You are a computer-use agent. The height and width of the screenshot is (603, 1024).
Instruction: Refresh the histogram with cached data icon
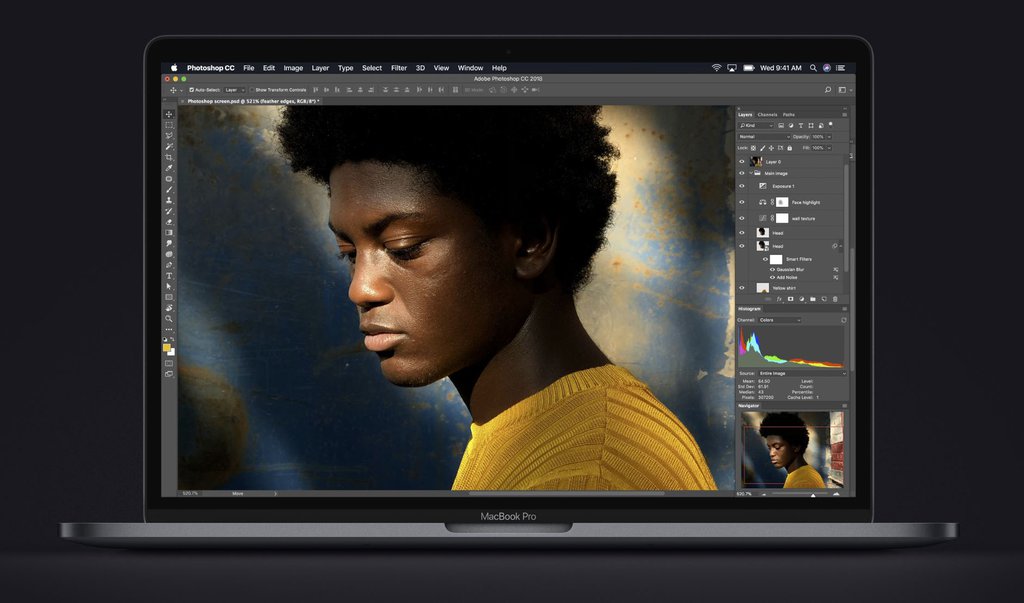click(x=843, y=320)
